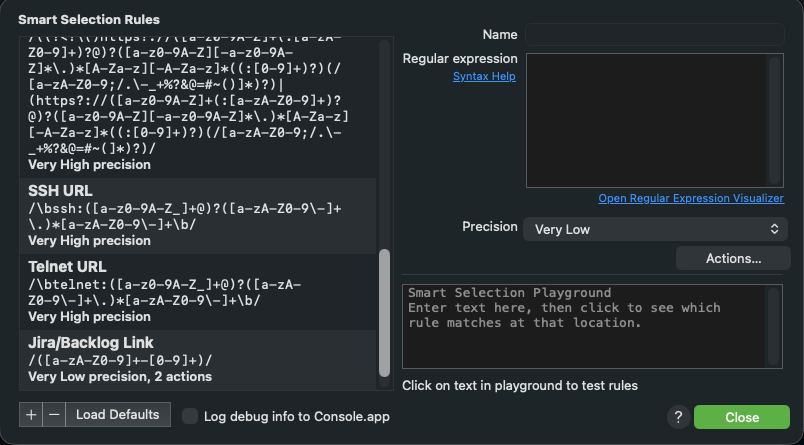Open help with question mark button

tap(678, 417)
